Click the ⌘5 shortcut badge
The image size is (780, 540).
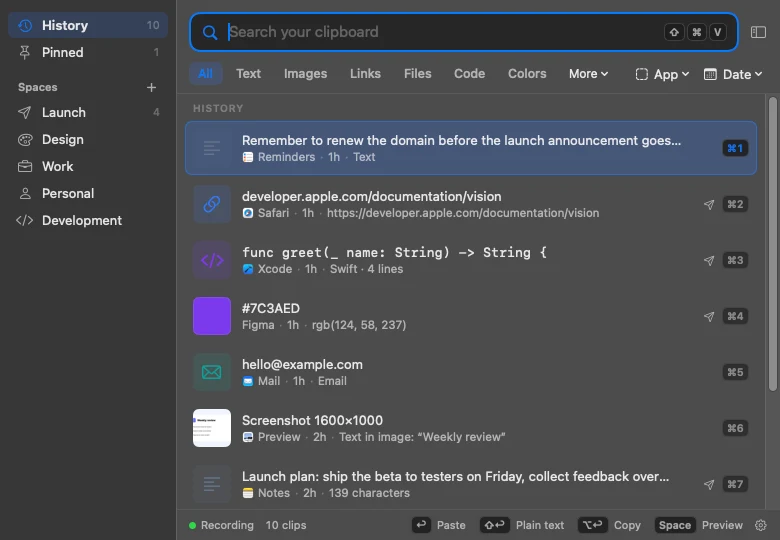(x=735, y=372)
